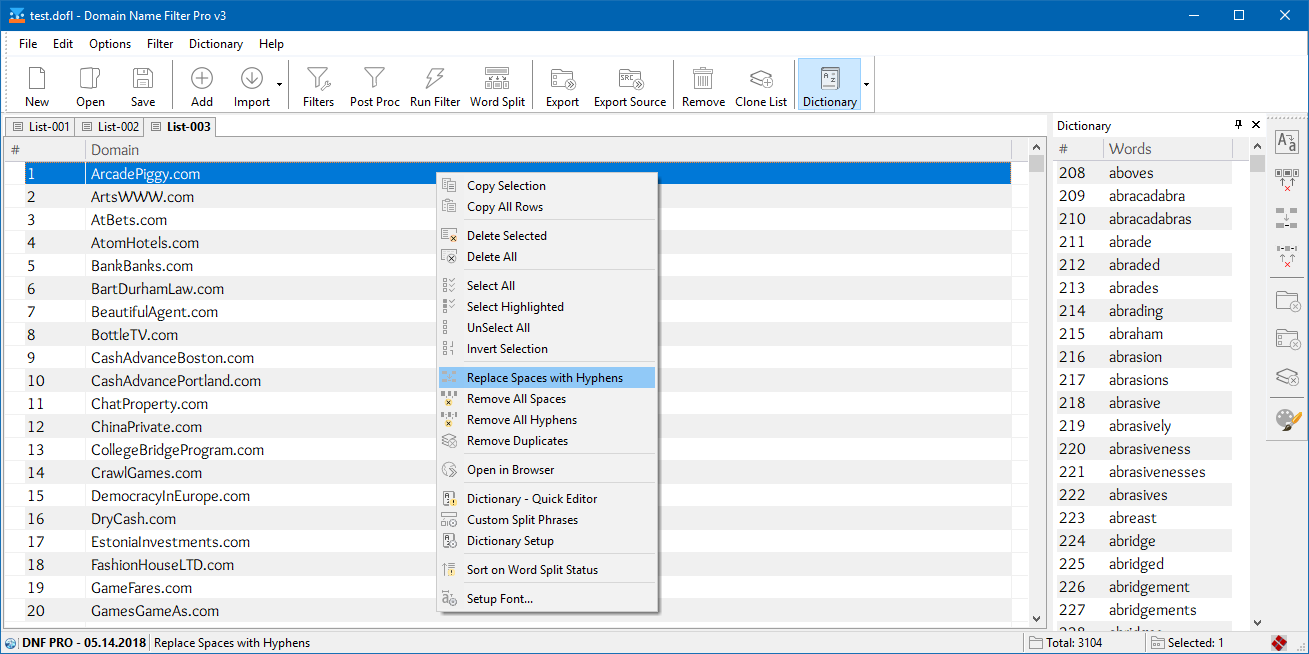Viewport: 1309px width, 654px height.
Task: Toggle the Dictionary toolbar button
Action: click(829, 86)
